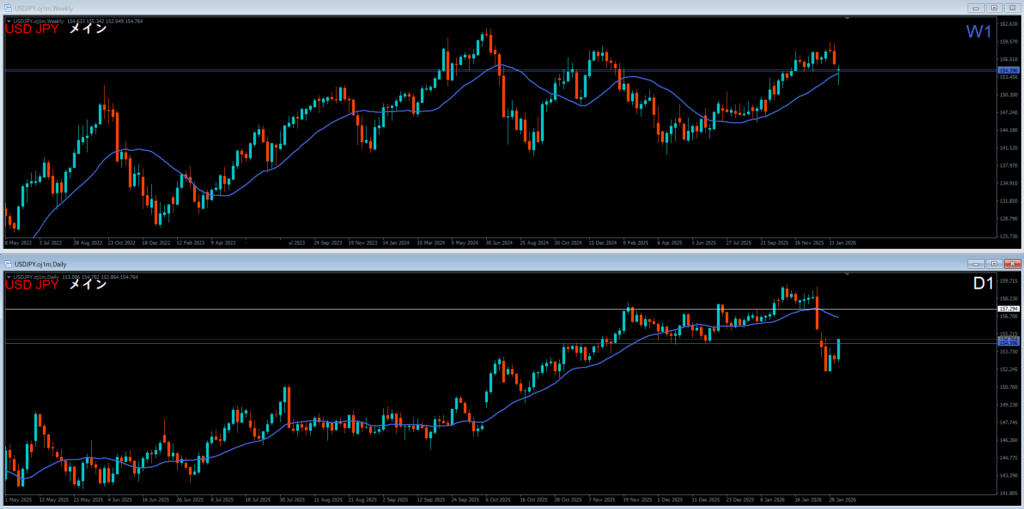Screen dimensions: 1024x509
Task: Maximize the USDJPY Daily chart window
Action: pos(994,263)
